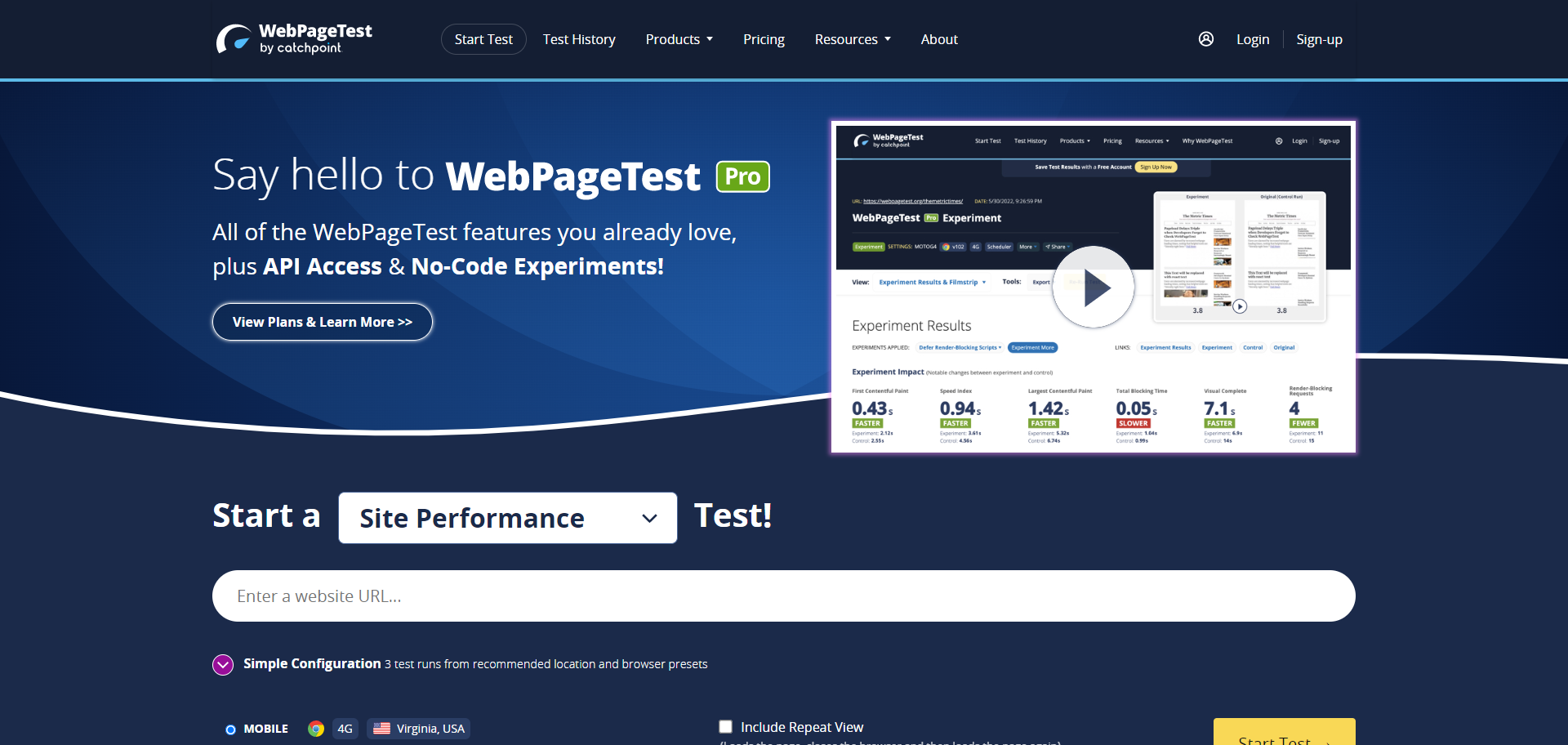Click the yellow Start Test button
Screen dimensions: 1568x745
coord(1283,737)
